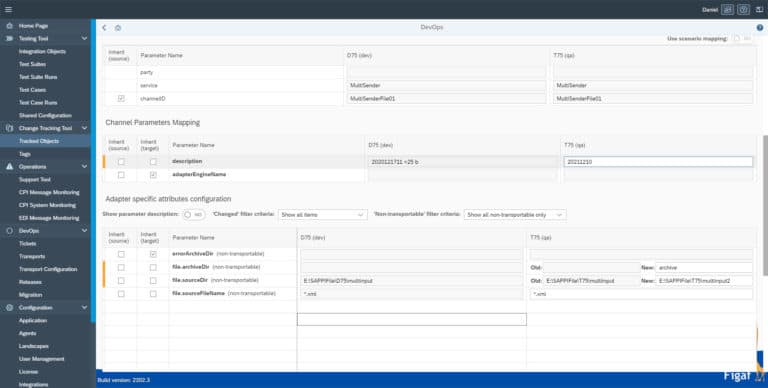The image size is (768, 388).
Task: Open the hamburger navigation menu
Action: coord(8,9)
